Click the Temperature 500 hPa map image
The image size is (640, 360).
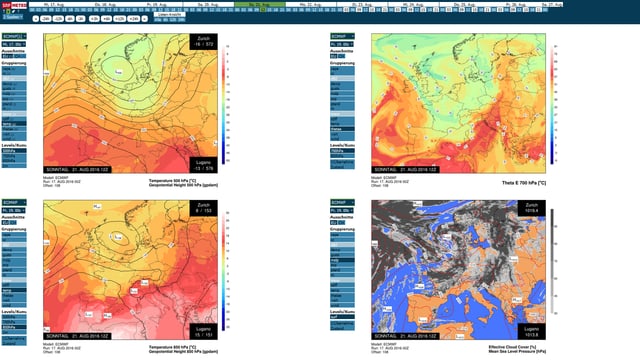[130, 103]
